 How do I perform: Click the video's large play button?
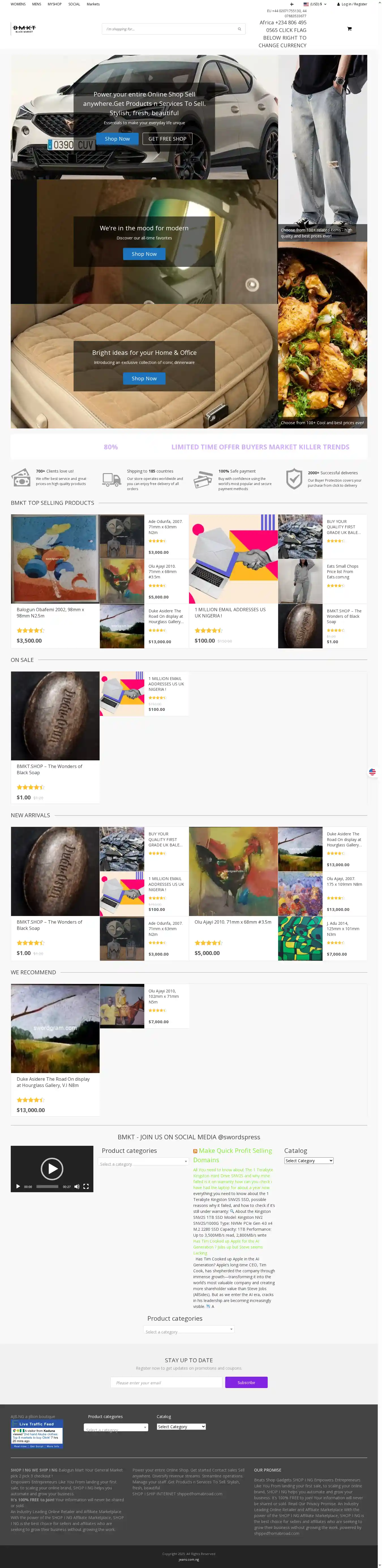52,1168
